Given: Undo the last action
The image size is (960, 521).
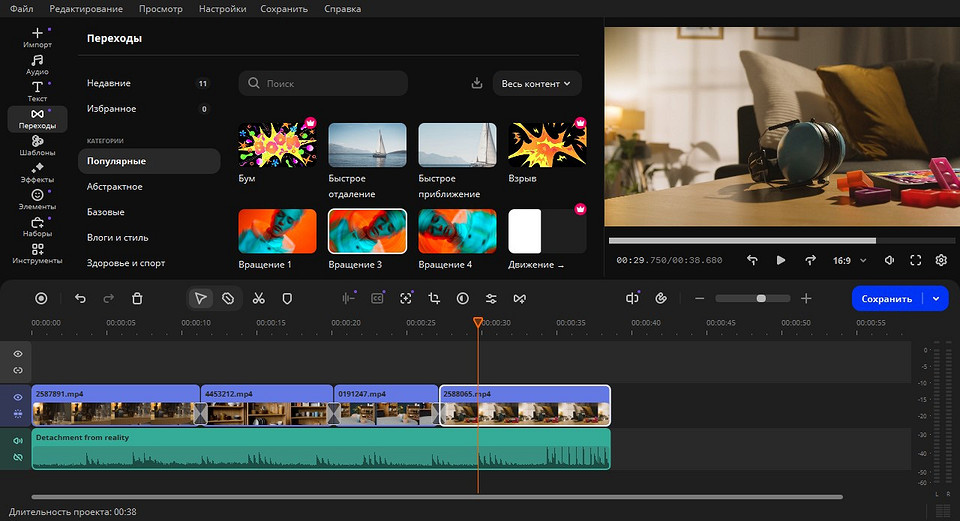Looking at the screenshot, I should pos(80,298).
